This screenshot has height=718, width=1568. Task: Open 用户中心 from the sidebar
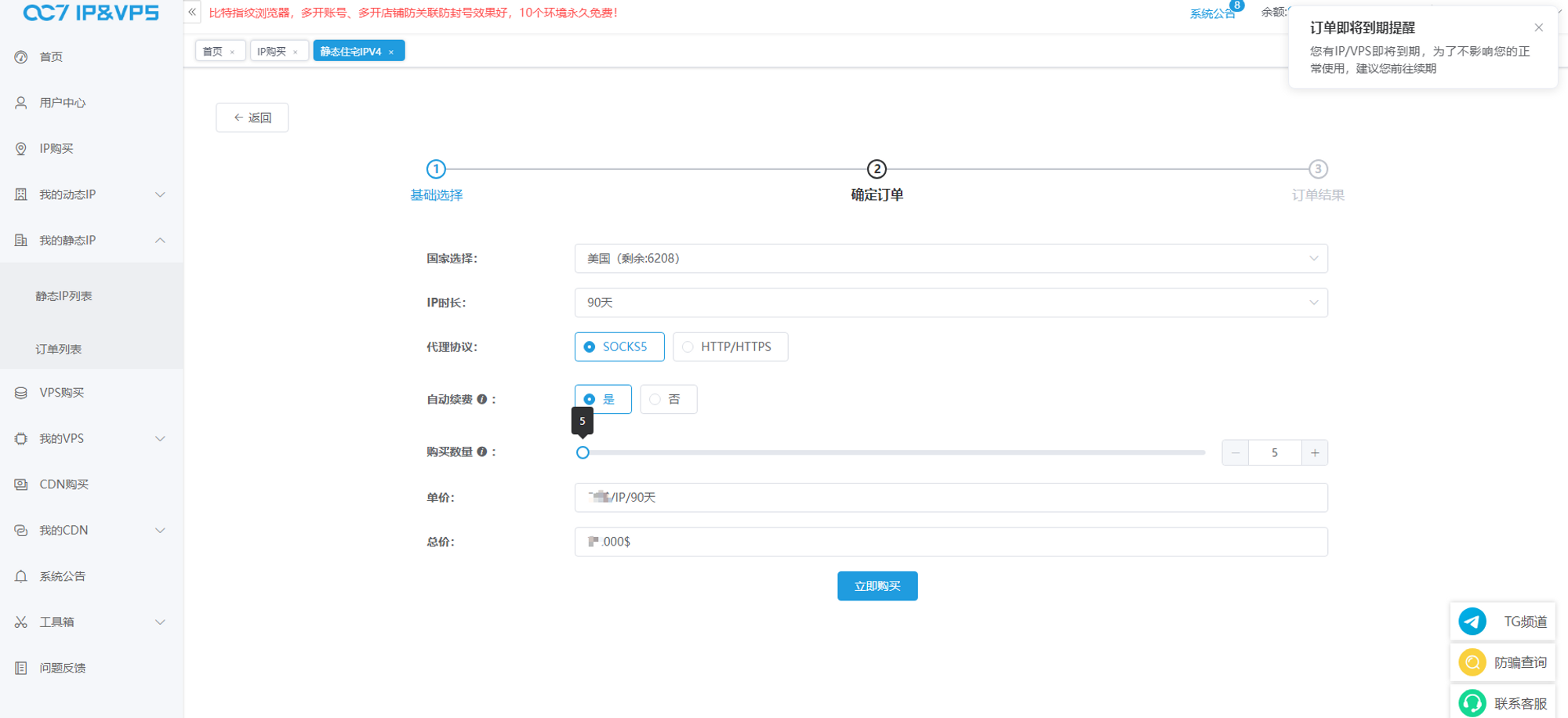click(x=63, y=102)
